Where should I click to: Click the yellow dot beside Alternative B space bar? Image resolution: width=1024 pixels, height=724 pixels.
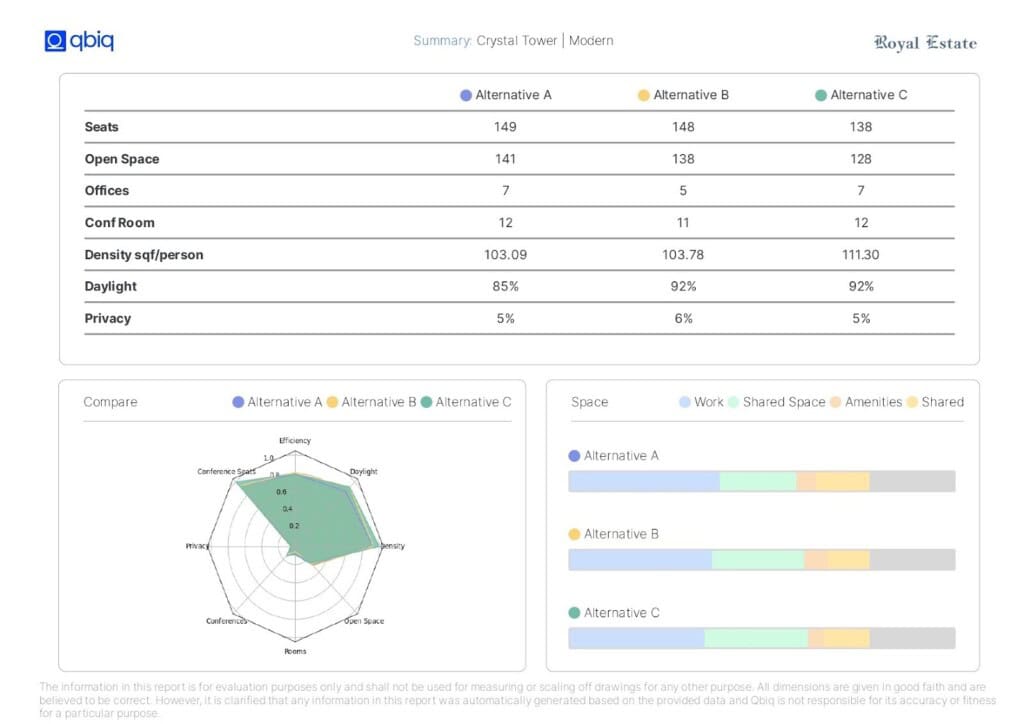(574, 534)
